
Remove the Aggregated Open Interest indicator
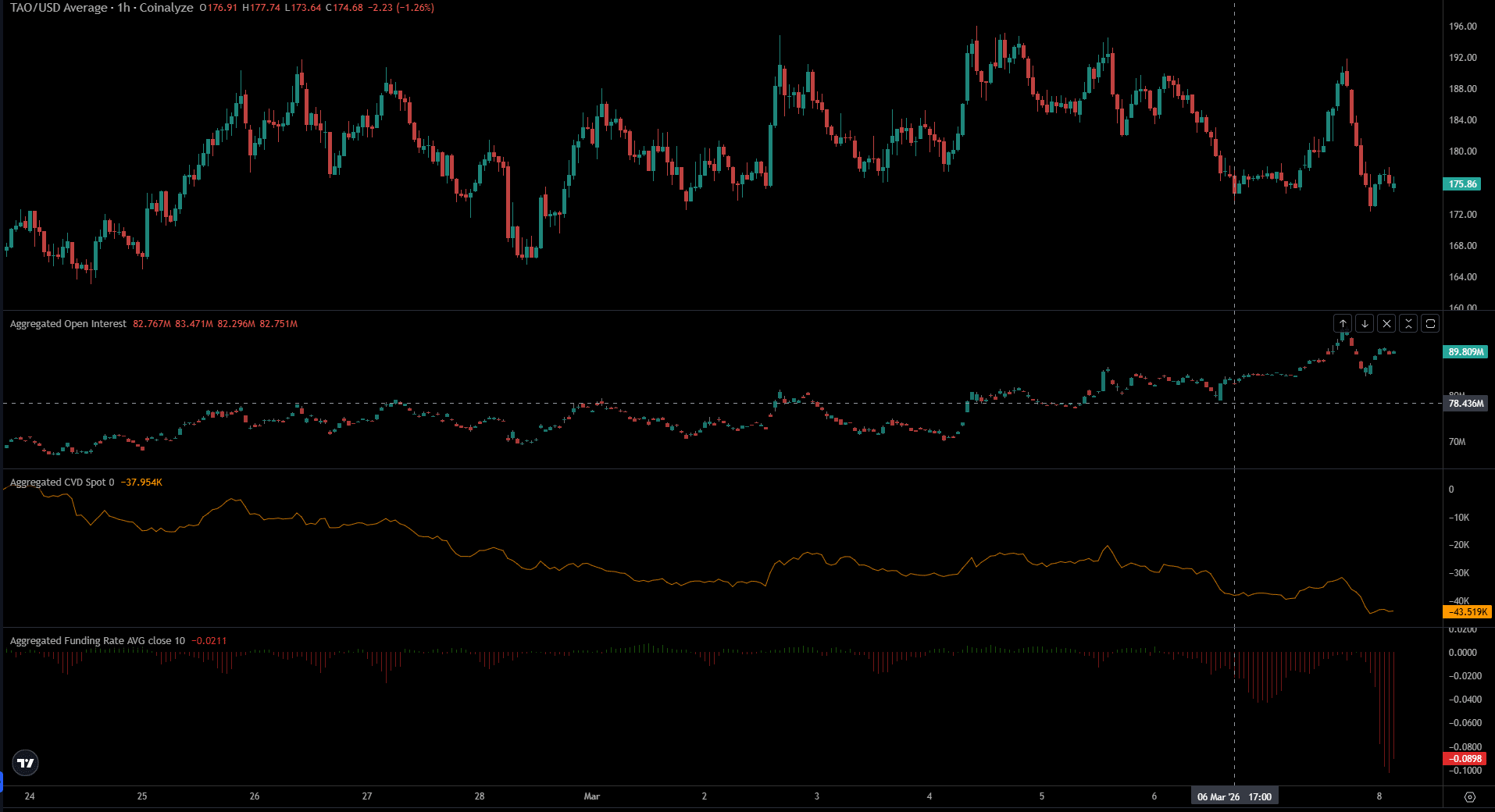click(1386, 323)
